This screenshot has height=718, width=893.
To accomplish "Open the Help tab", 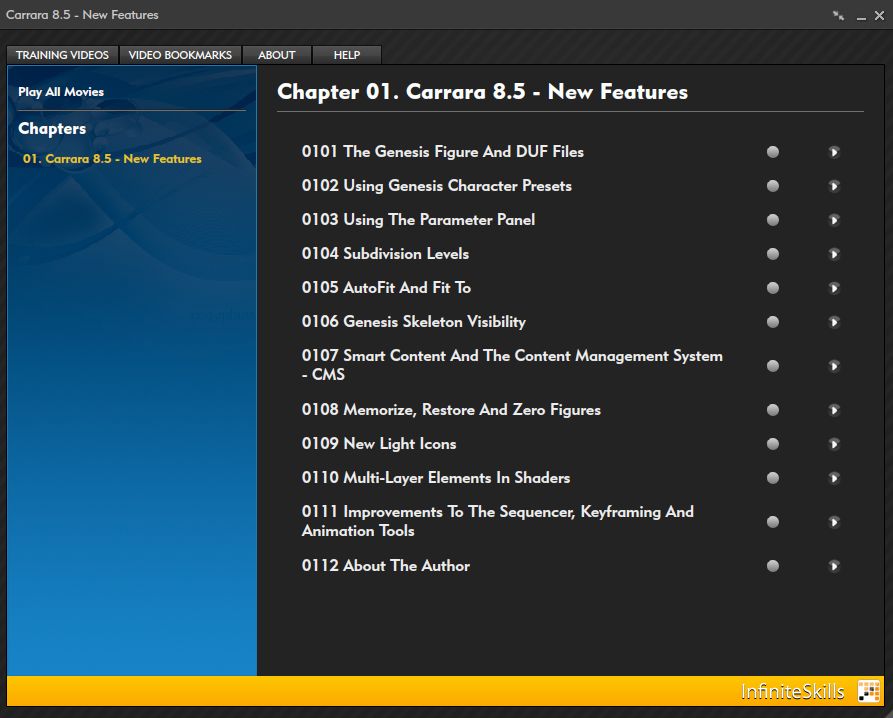I will (x=347, y=55).
